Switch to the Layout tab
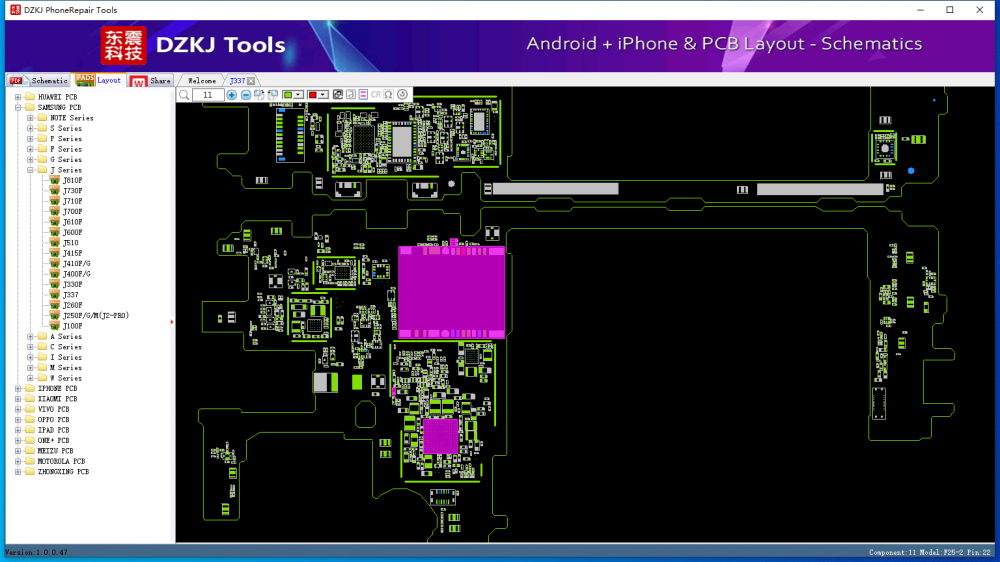1000x562 pixels. pyautogui.click(x=99, y=80)
